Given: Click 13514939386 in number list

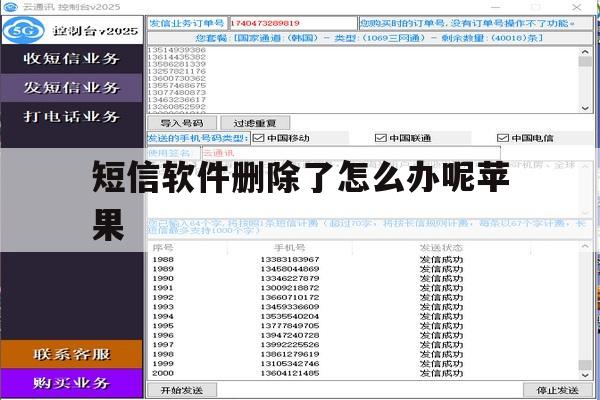Looking at the screenshot, I should tap(177, 50).
